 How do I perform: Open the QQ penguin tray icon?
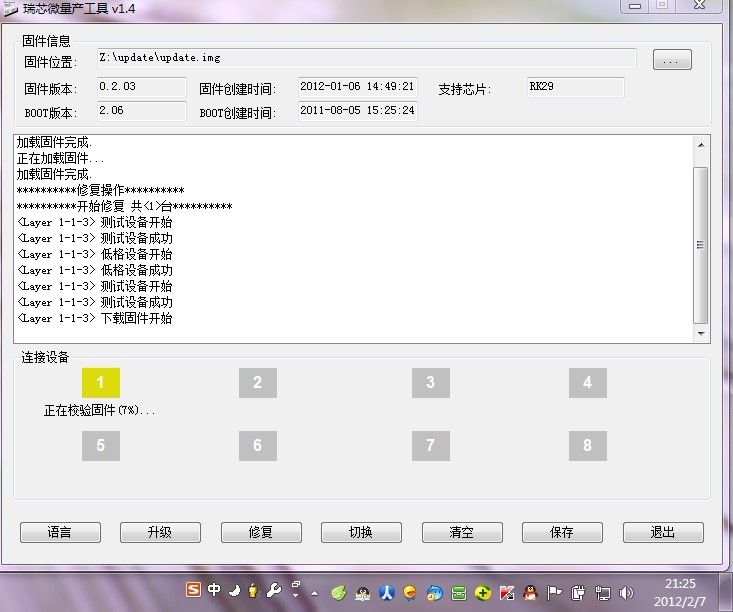[530, 593]
